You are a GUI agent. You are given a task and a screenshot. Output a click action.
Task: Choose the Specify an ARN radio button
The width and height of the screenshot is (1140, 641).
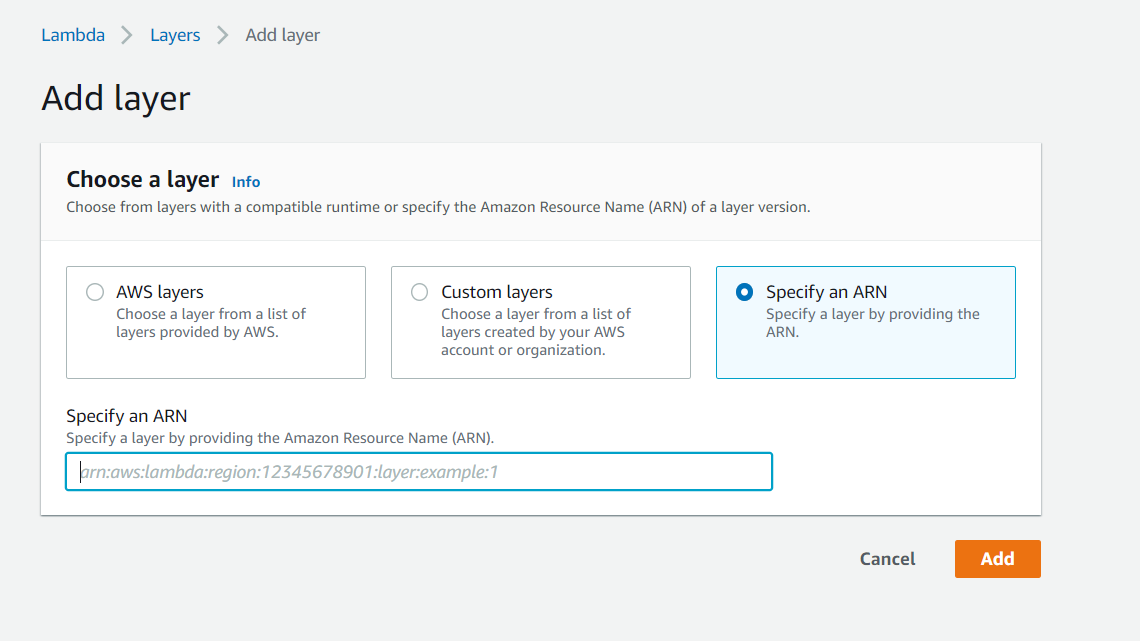pos(744,292)
